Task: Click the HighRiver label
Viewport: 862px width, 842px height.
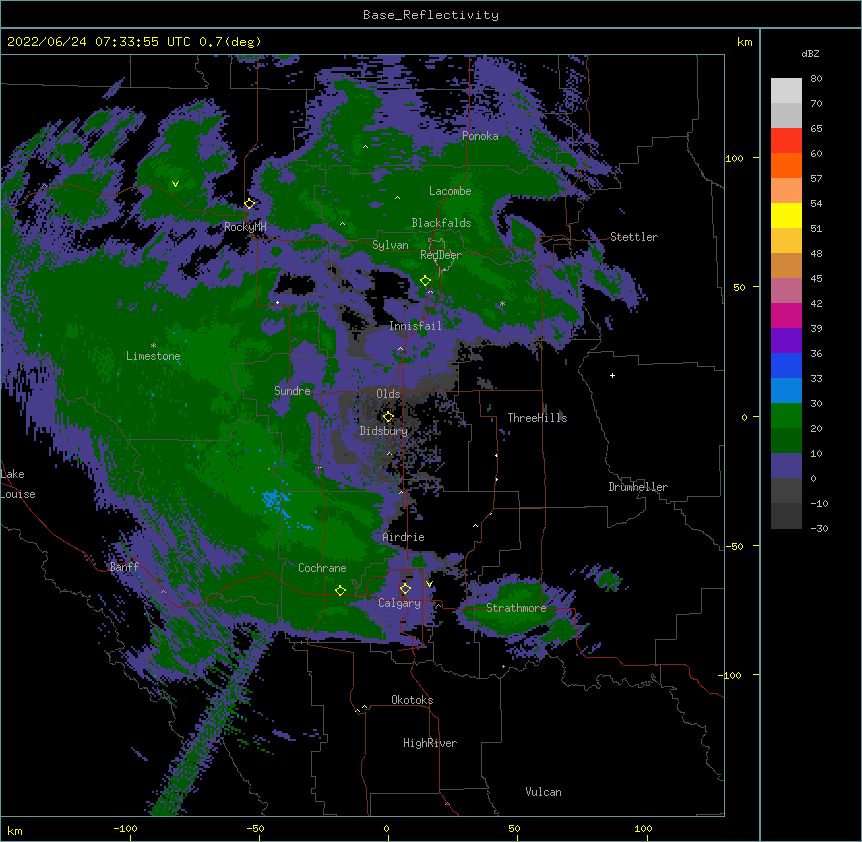Action: pyautogui.click(x=430, y=743)
